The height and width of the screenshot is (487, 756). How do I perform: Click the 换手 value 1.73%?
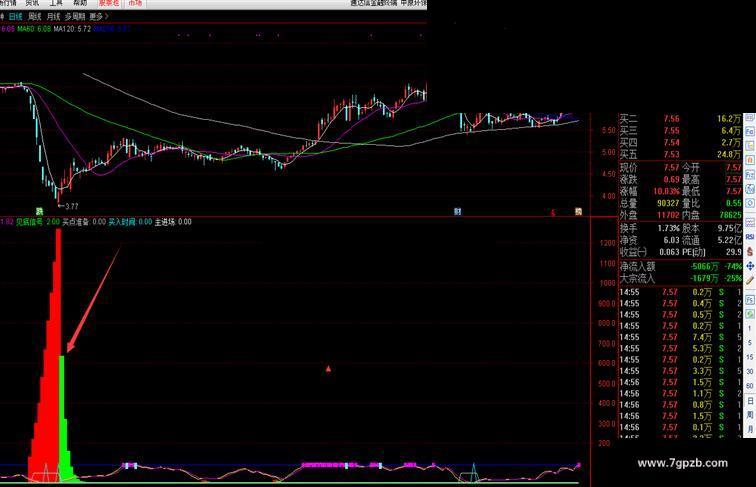pos(668,228)
